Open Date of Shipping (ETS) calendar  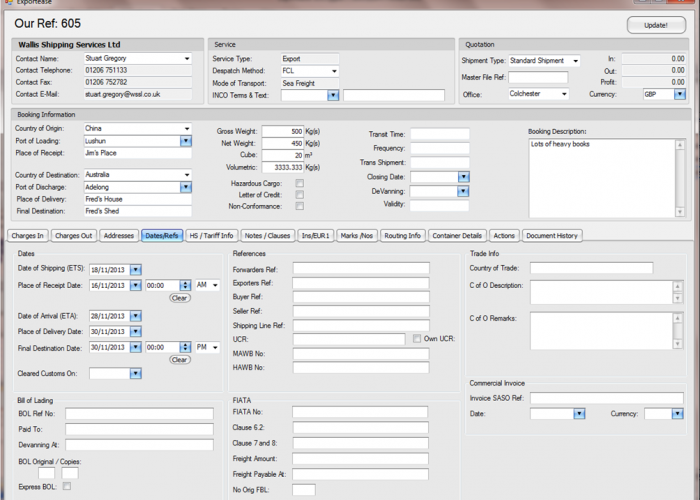point(136,270)
